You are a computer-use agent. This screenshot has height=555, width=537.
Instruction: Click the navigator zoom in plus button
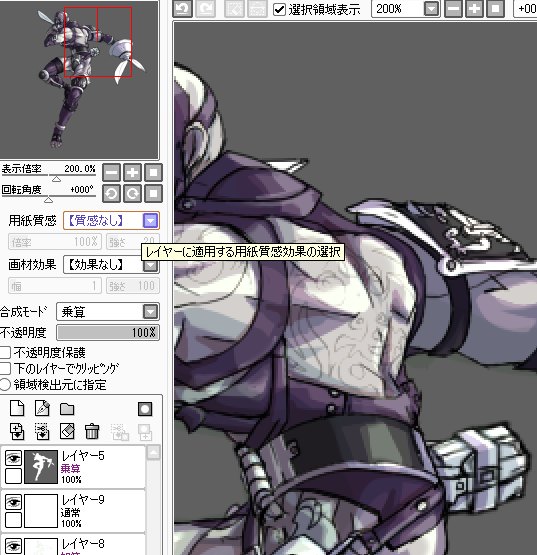tap(132, 173)
